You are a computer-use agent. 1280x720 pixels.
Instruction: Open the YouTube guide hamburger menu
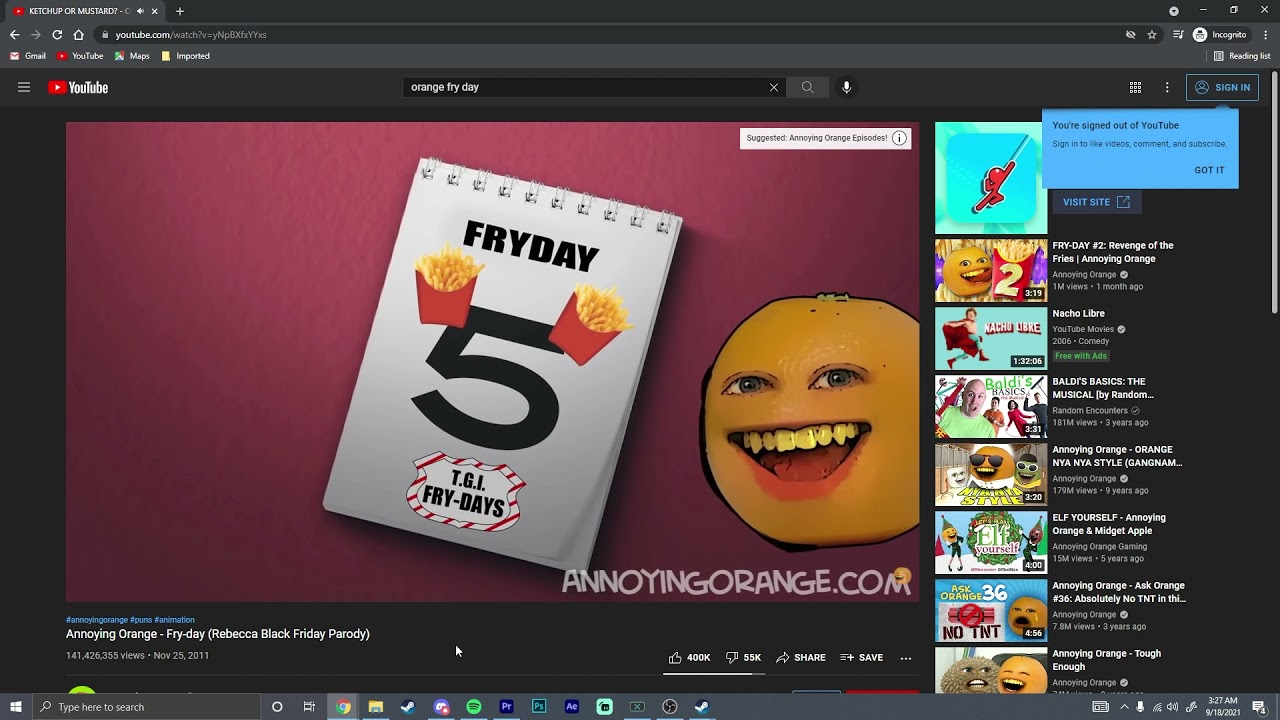[24, 87]
